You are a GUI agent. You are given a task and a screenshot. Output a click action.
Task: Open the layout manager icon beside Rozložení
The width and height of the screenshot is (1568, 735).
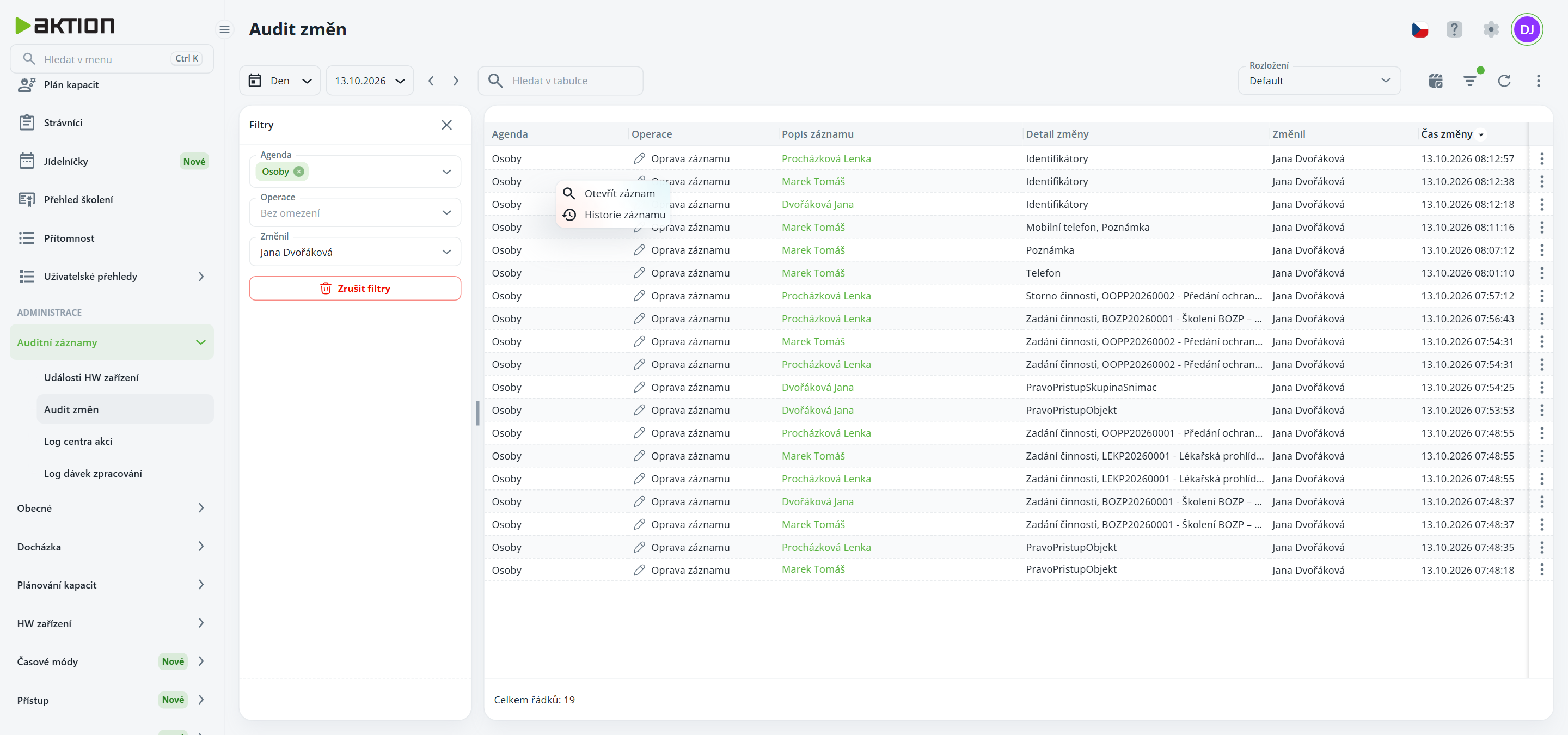(x=1435, y=81)
